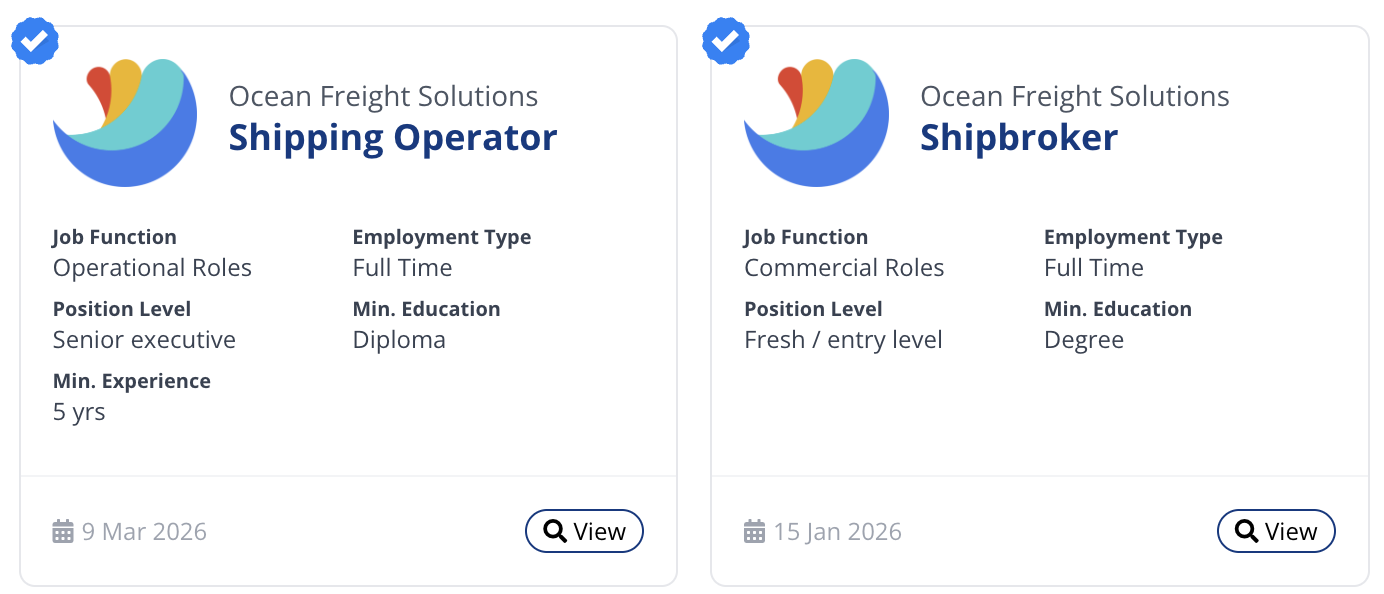Click the 9 Mar 2026 posting date
This screenshot has width=1384, height=594.
(144, 531)
